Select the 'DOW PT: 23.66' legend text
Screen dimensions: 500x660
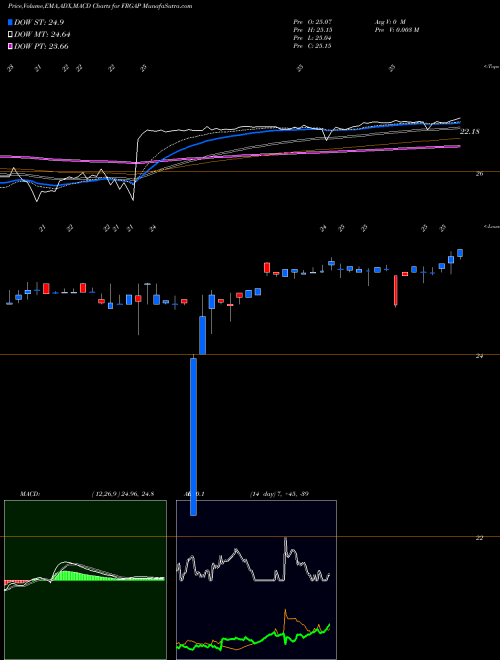click(x=41, y=46)
